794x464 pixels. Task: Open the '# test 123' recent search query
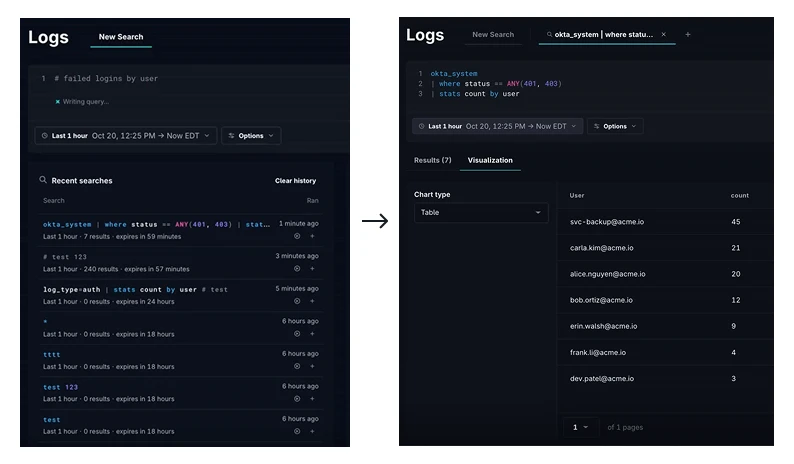(x=65, y=257)
